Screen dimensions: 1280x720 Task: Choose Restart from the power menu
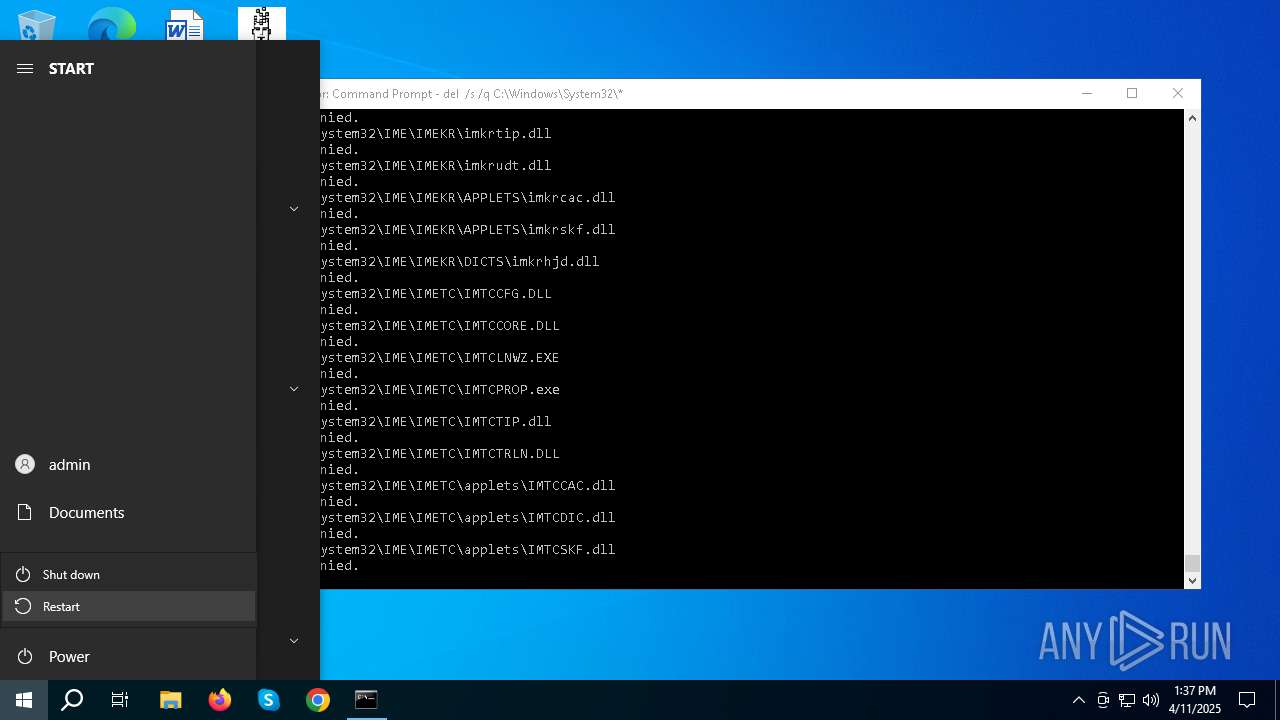pyautogui.click(x=129, y=607)
